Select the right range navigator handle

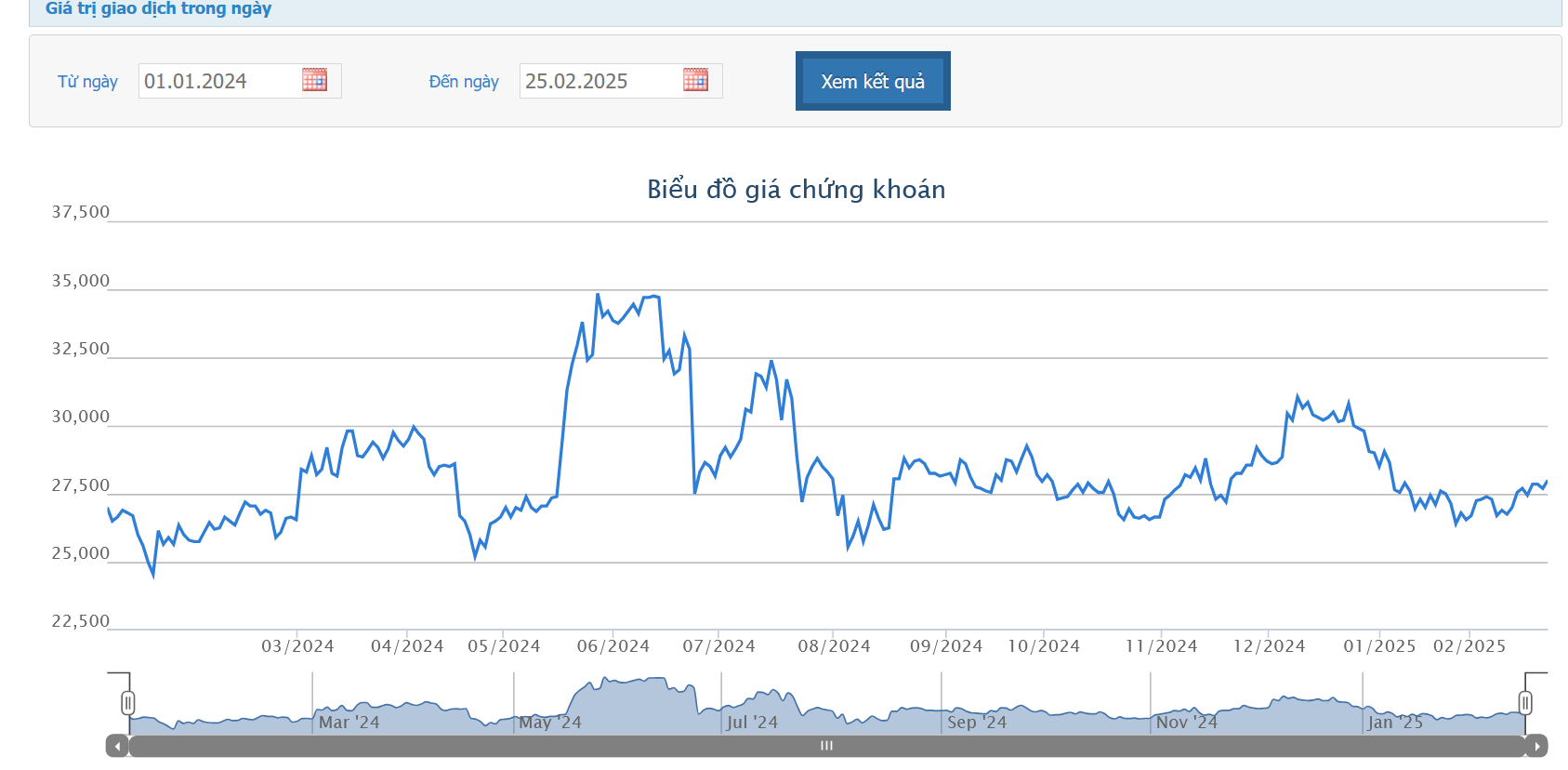click(x=1525, y=702)
